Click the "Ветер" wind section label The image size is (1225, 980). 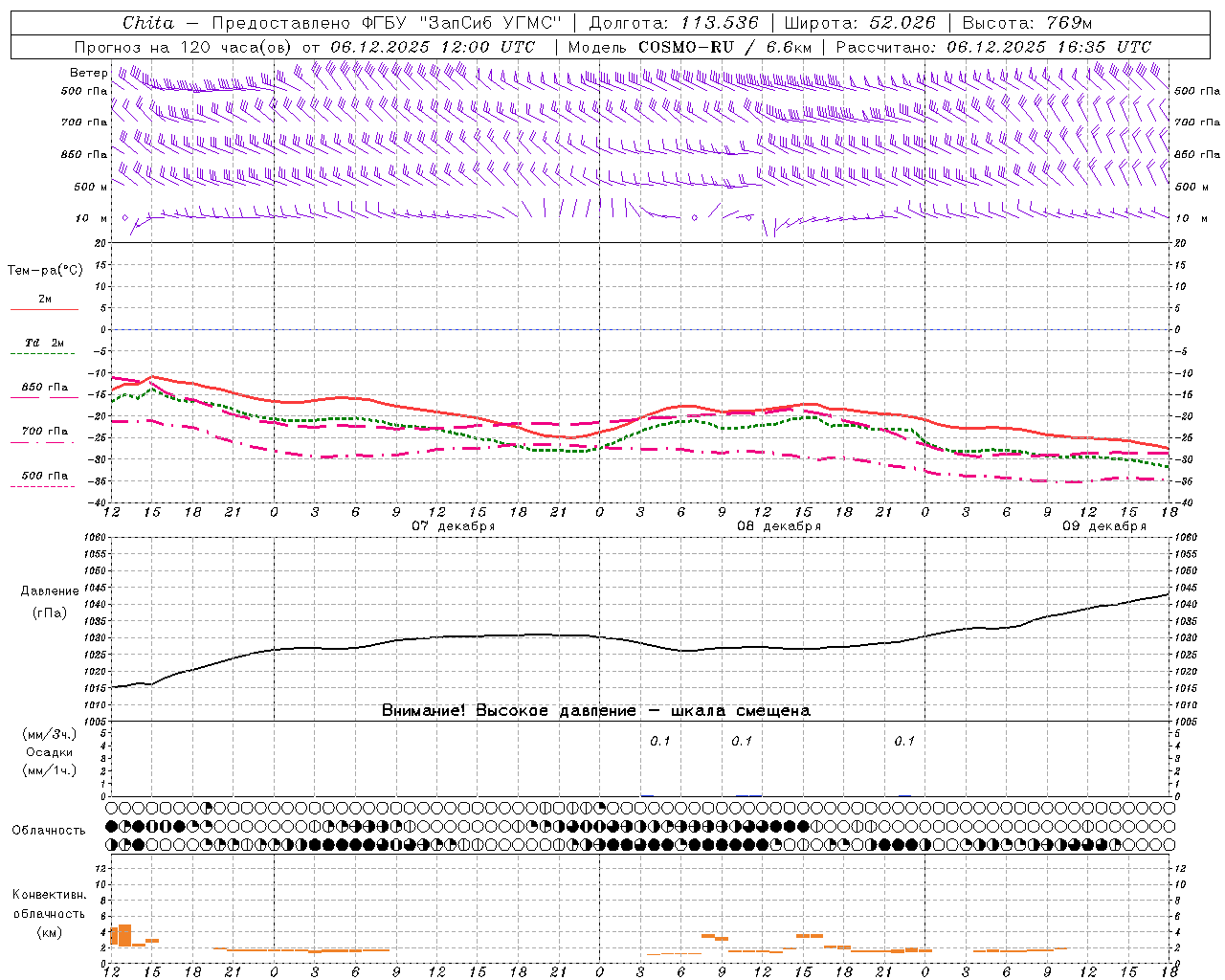(x=88, y=73)
